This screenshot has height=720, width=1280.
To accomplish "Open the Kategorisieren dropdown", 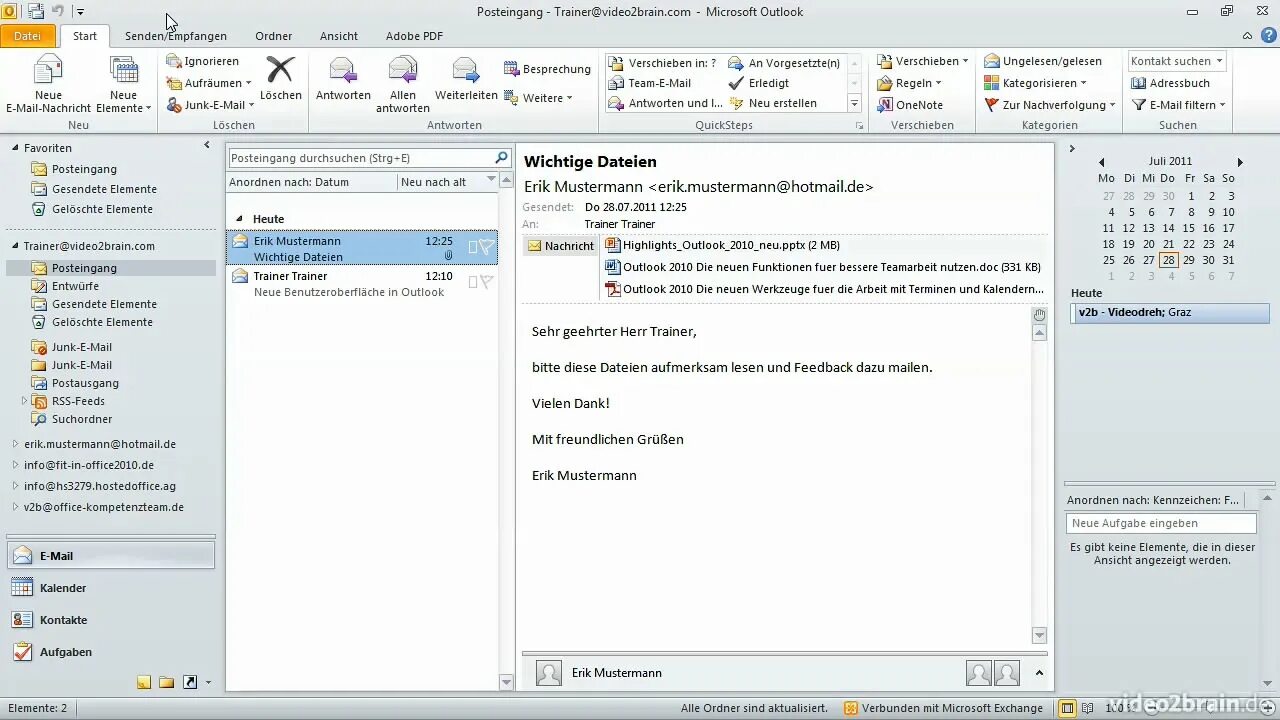I will (x=1036, y=83).
